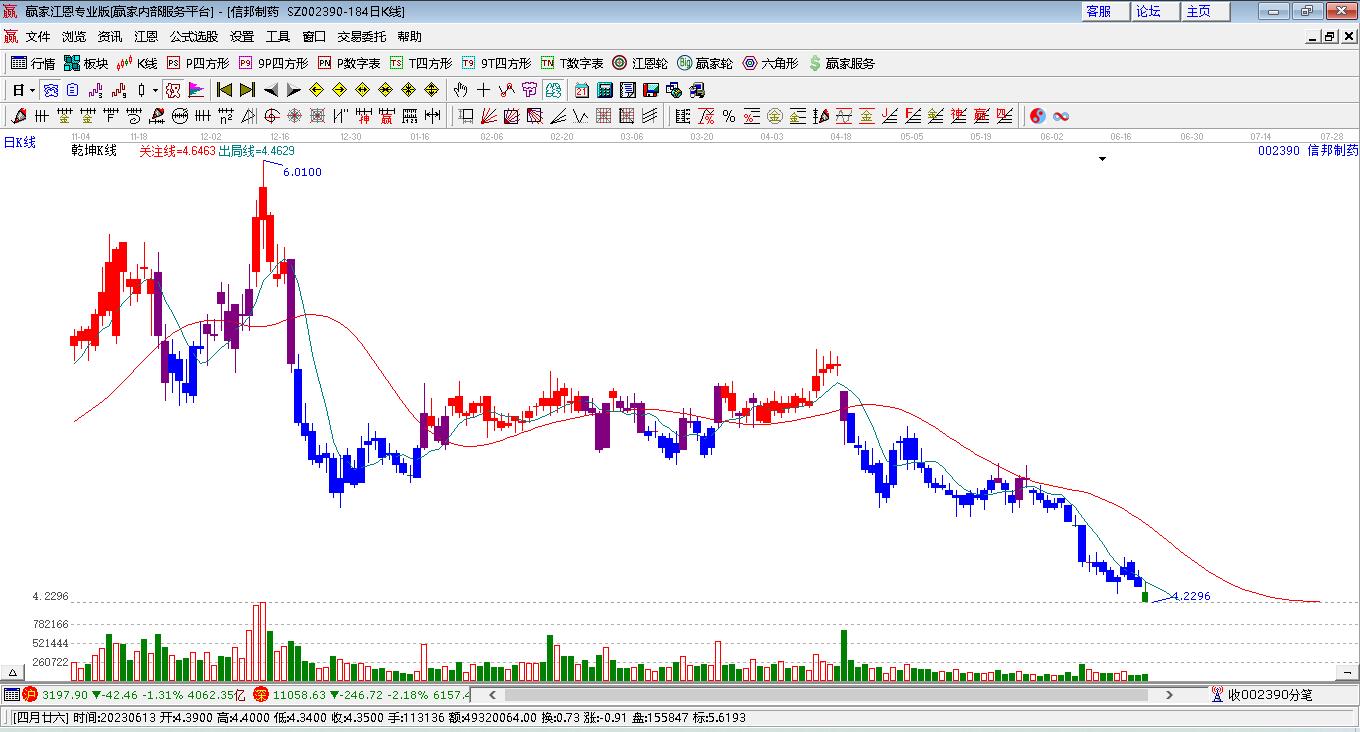
Task: Switch to K线 chart view
Action: pos(137,63)
